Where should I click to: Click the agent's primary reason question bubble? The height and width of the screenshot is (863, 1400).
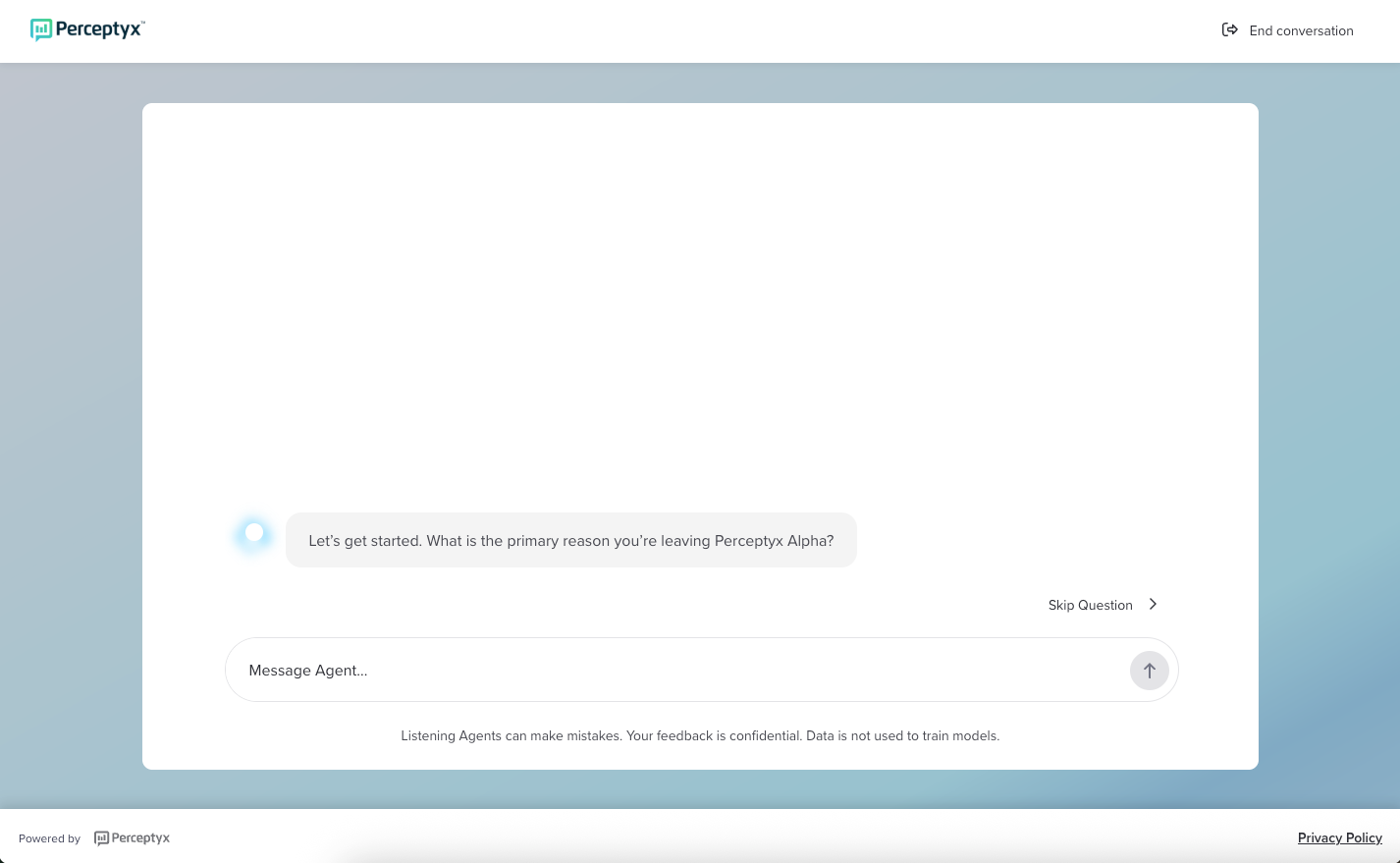(571, 540)
